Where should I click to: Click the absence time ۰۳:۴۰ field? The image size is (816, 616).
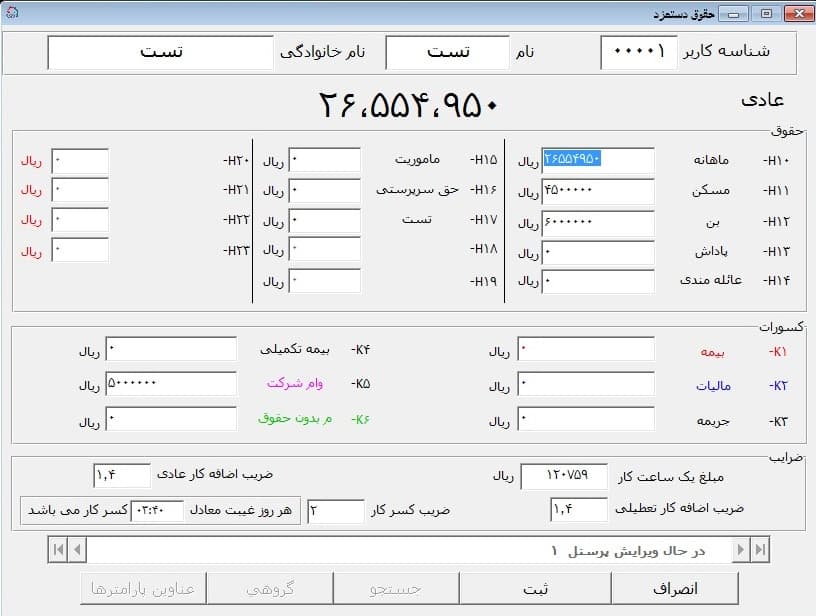coord(157,511)
